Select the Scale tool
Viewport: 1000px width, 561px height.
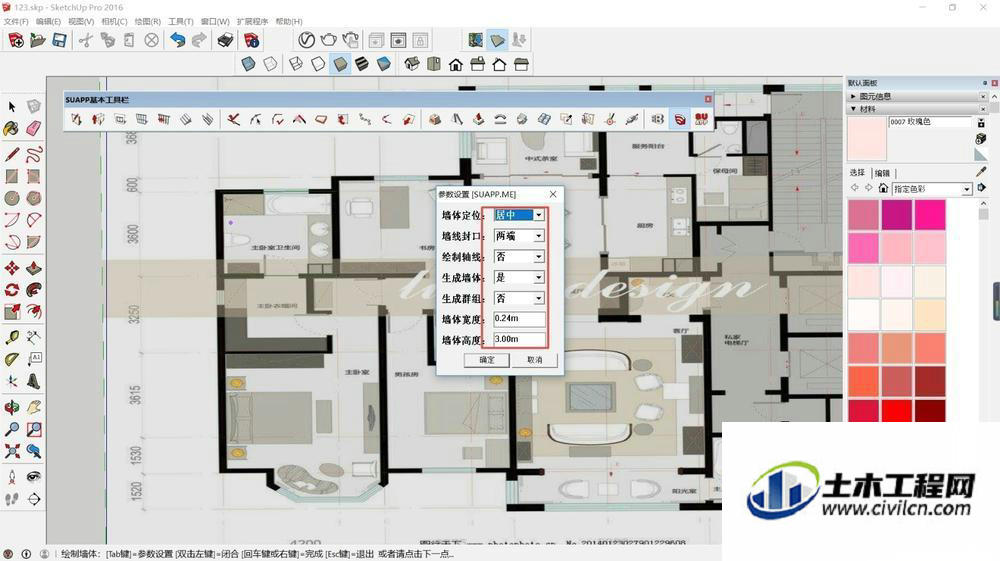point(11,312)
